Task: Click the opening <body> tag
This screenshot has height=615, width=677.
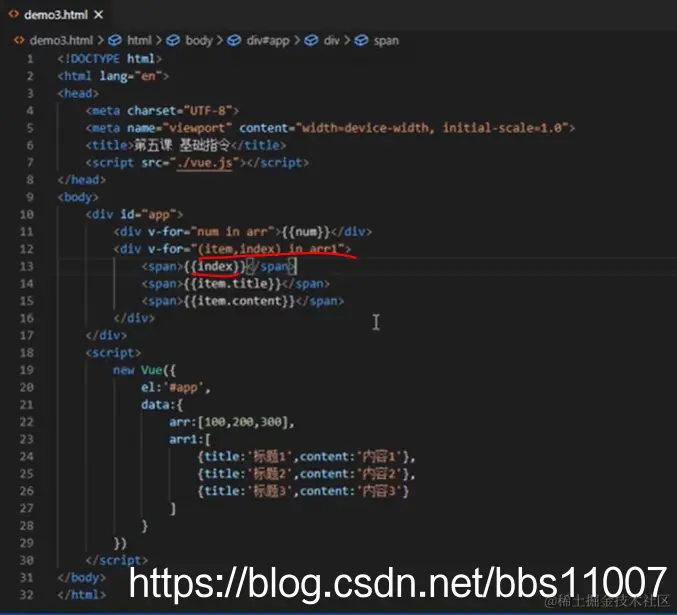Action: click(78, 197)
